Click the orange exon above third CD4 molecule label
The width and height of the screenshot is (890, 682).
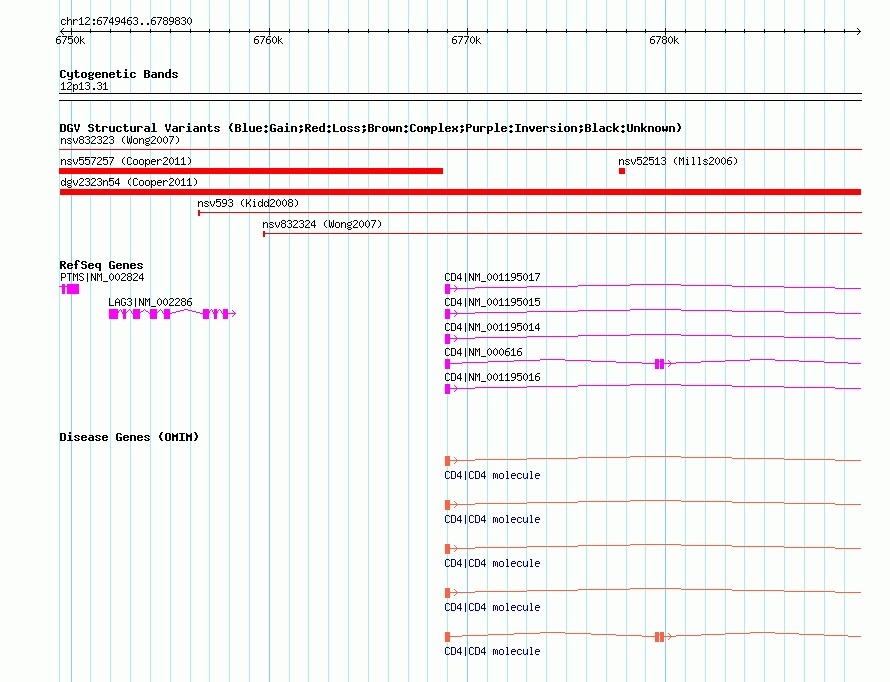[x=447, y=549]
